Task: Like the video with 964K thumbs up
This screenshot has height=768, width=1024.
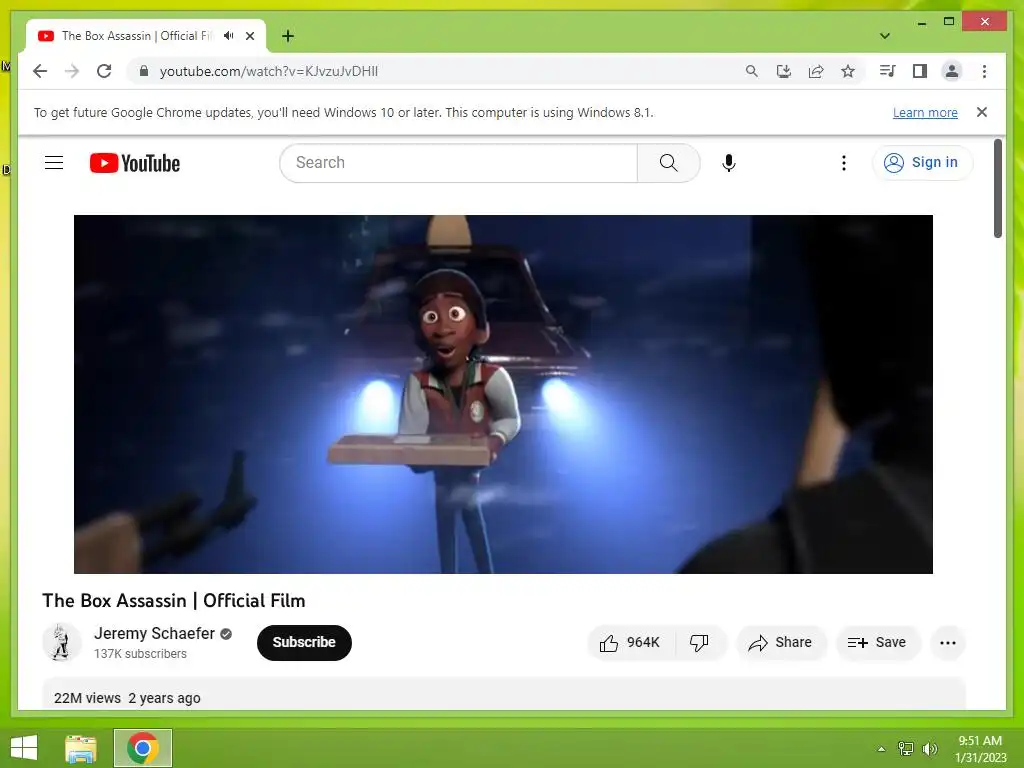Action: coord(630,643)
